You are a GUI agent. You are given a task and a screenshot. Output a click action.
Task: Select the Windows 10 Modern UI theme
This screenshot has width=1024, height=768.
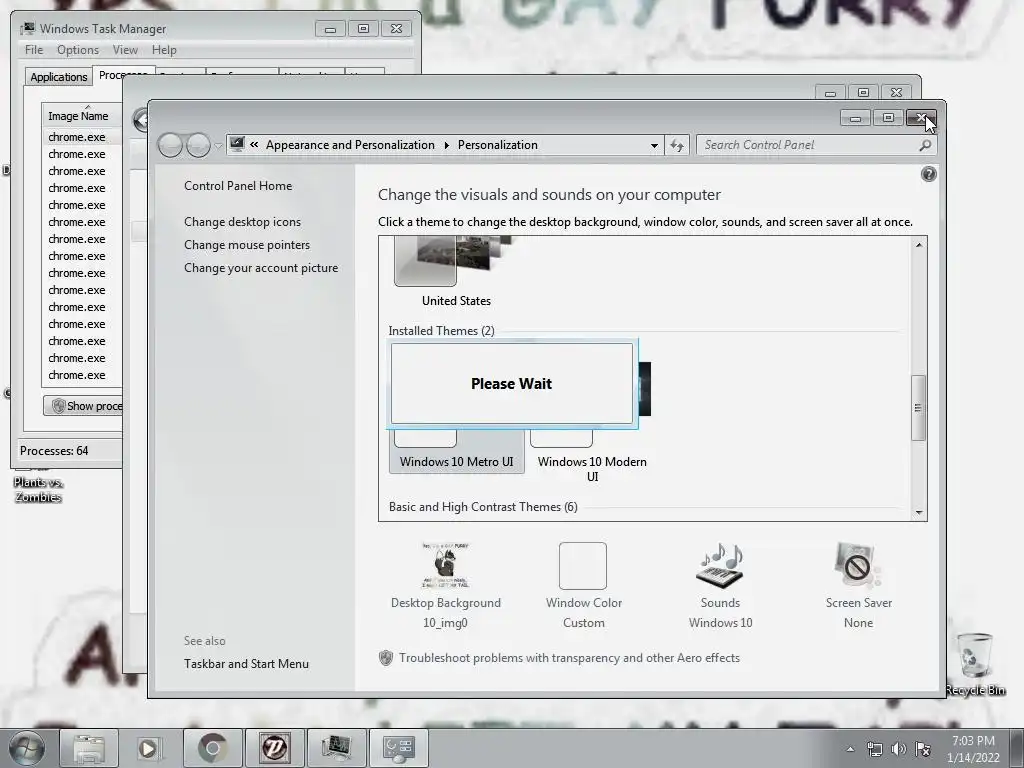[x=592, y=456]
